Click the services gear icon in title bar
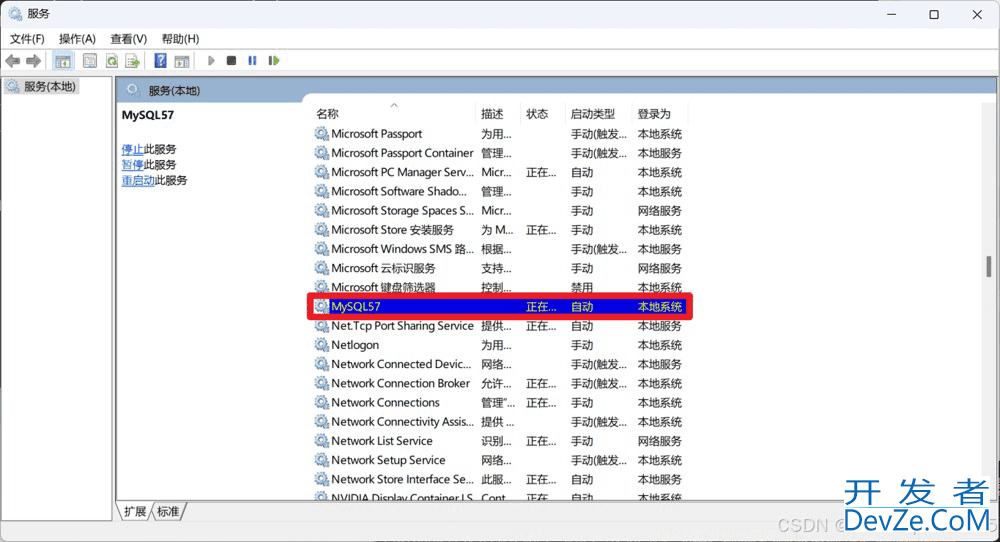Image resolution: width=1000 pixels, height=542 pixels. pos(15,13)
